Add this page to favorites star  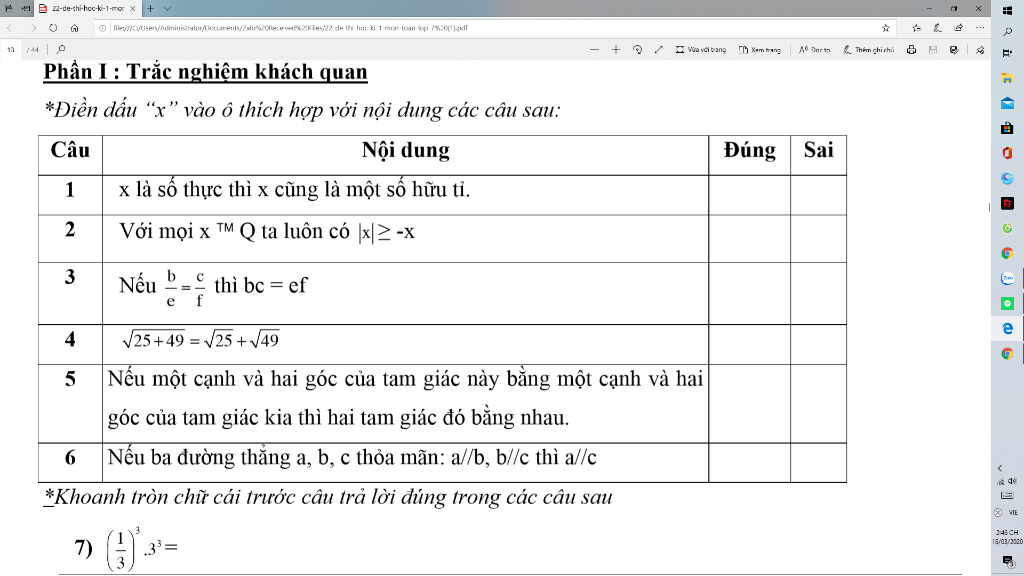pos(886,28)
